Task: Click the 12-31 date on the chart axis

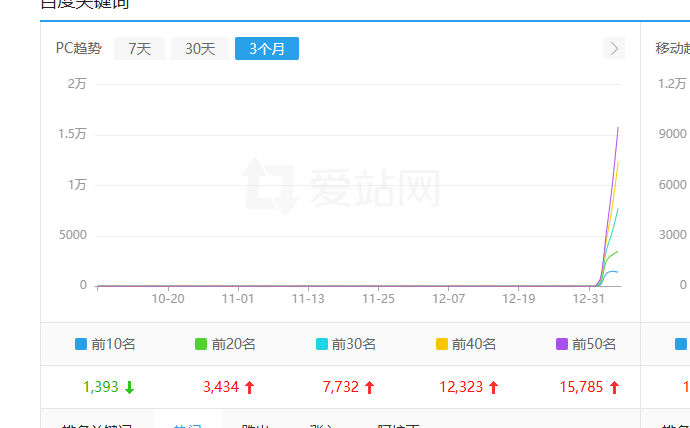Action: (x=588, y=298)
